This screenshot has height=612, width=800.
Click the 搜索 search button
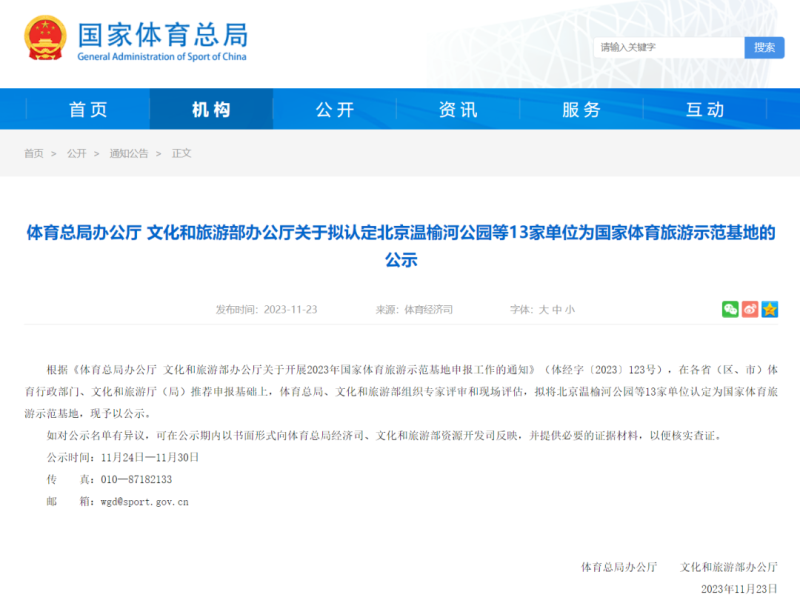point(764,47)
